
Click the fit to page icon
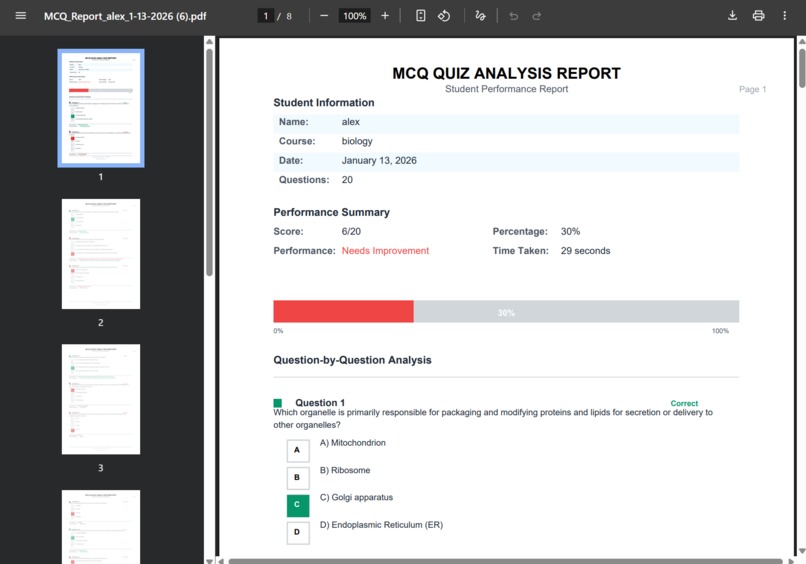420,16
